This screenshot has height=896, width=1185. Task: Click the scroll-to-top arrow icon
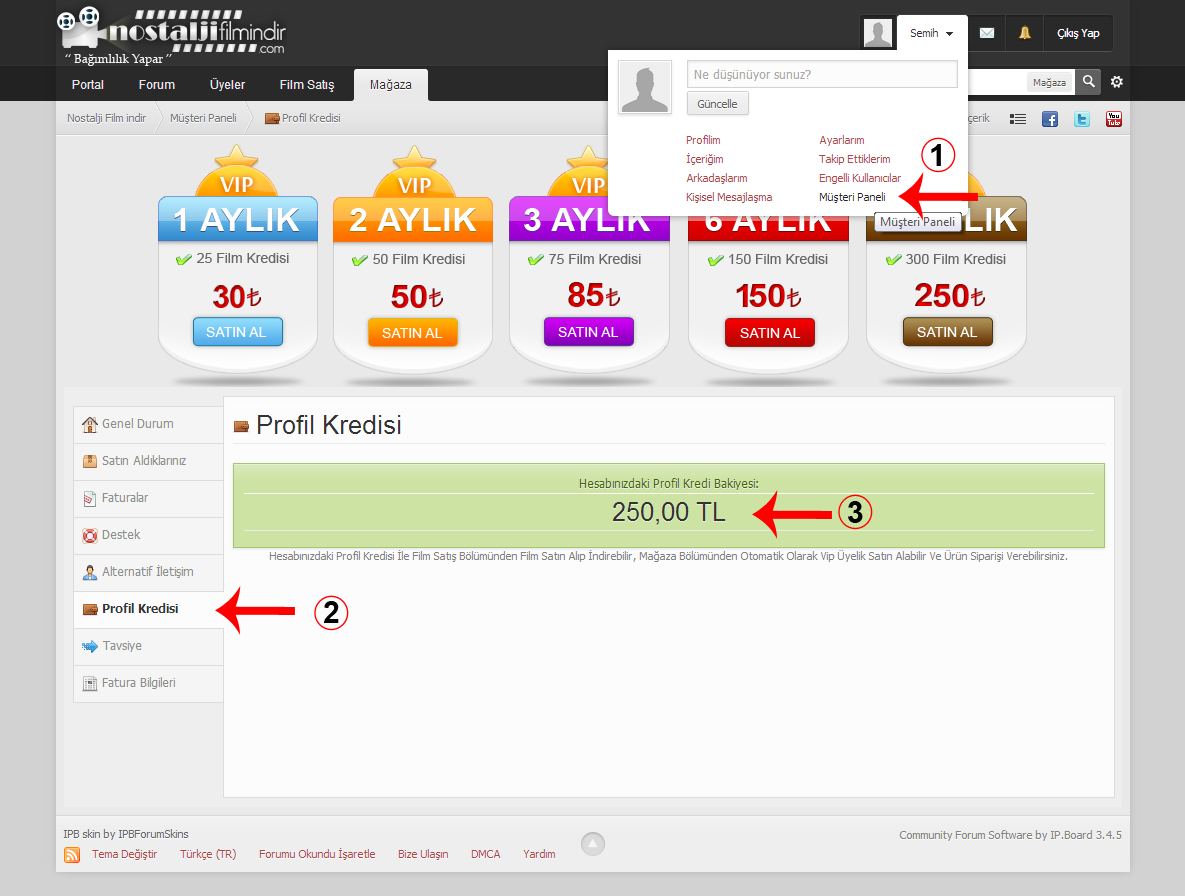(592, 844)
